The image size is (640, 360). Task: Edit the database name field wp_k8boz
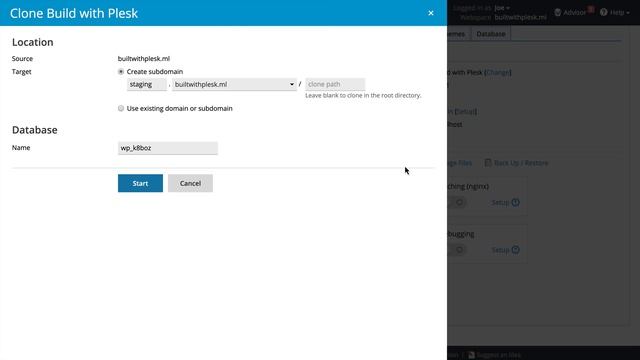pyautogui.click(x=168, y=148)
